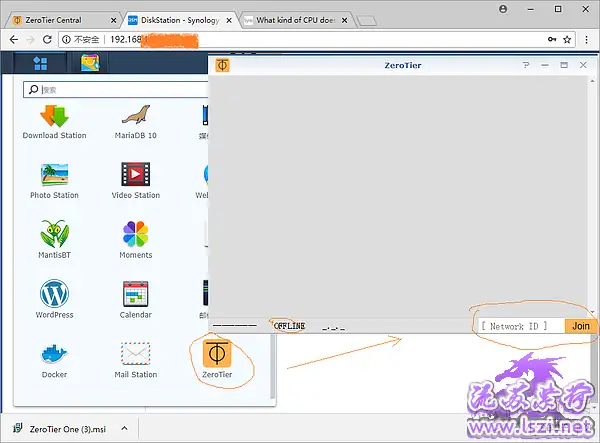The width and height of the screenshot is (600, 443).
Task: Open Package Center taskbar icon
Action: (90, 63)
